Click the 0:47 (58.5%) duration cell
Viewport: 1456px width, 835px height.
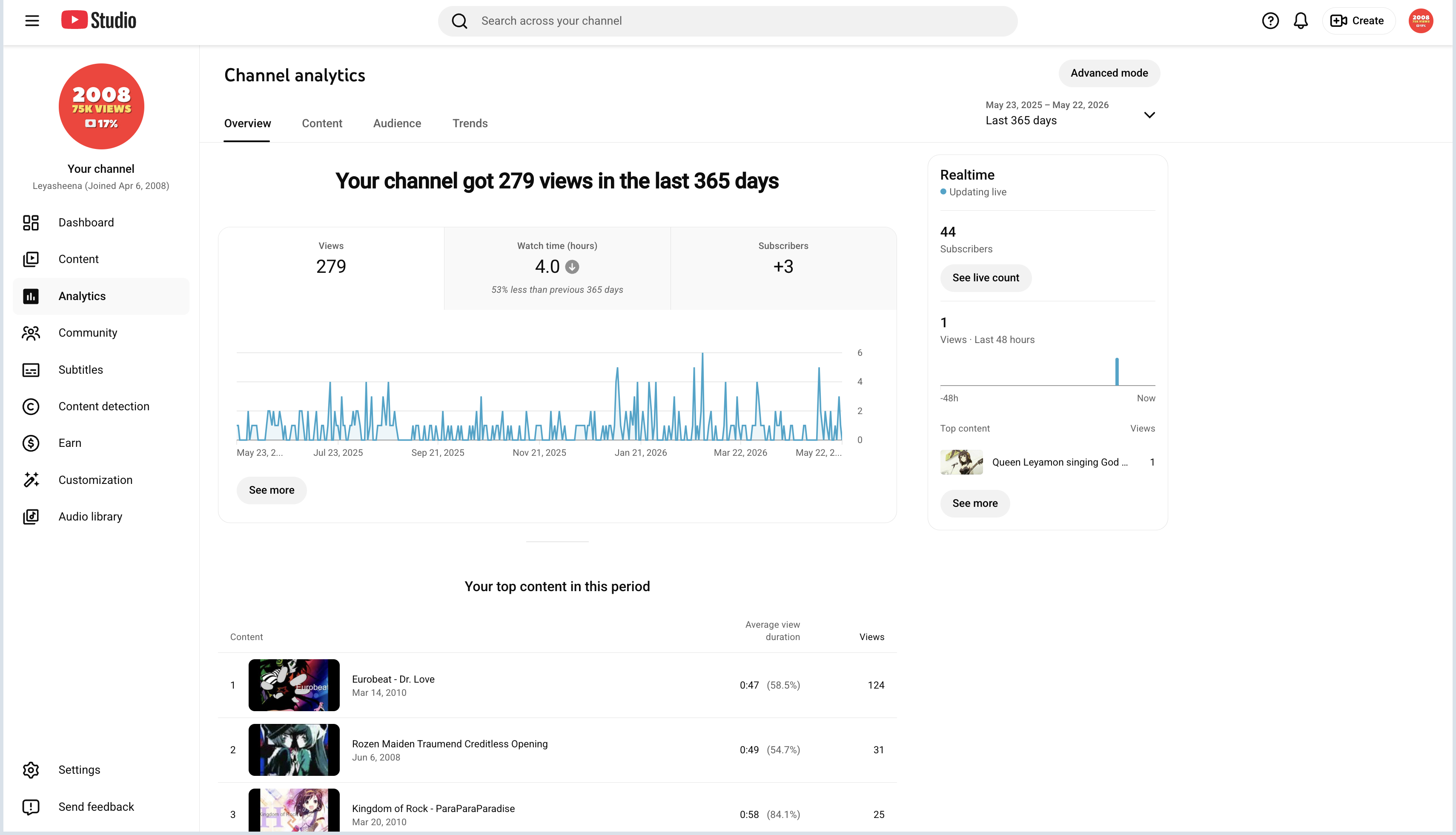[769, 685]
